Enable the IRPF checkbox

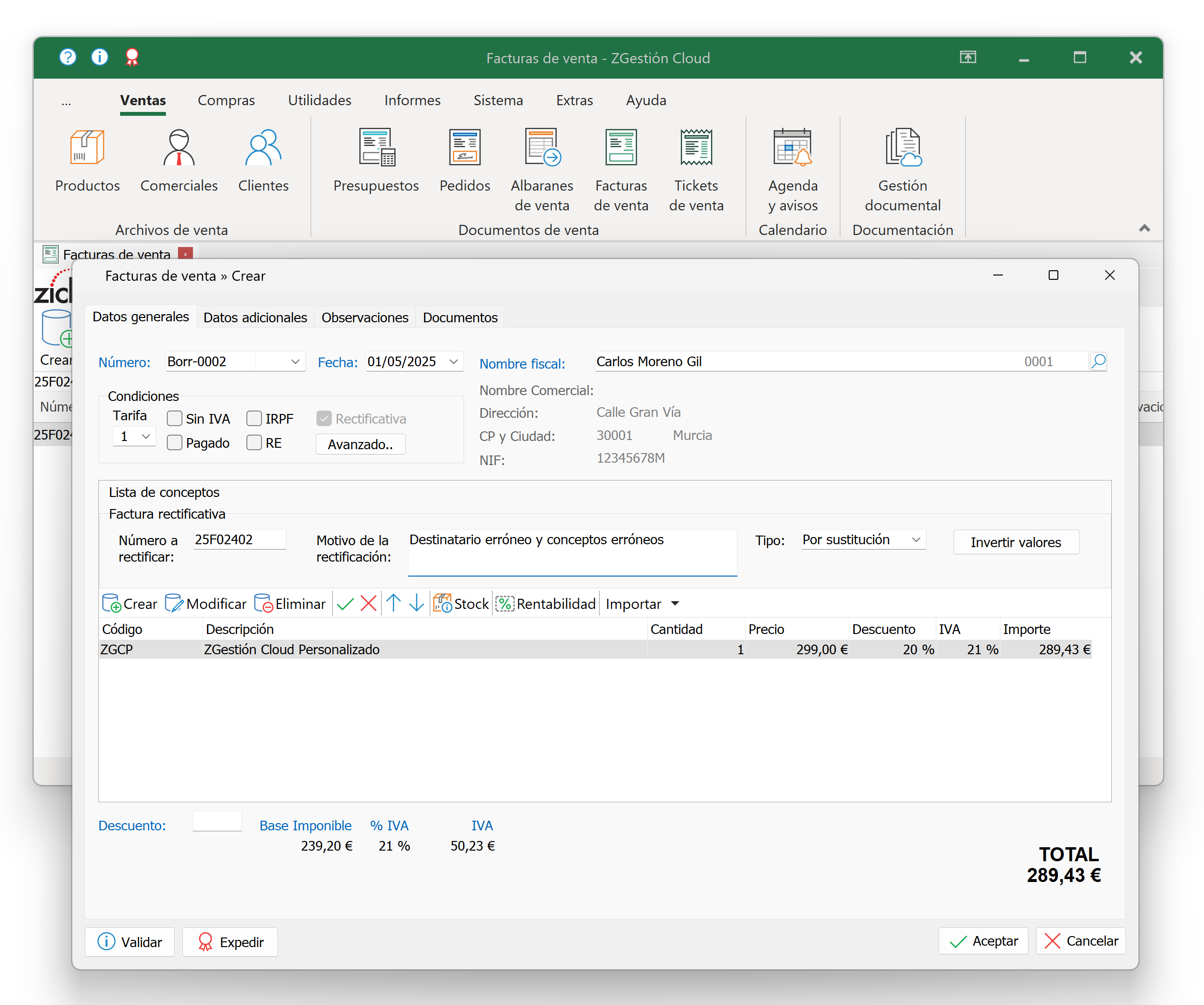coord(254,418)
